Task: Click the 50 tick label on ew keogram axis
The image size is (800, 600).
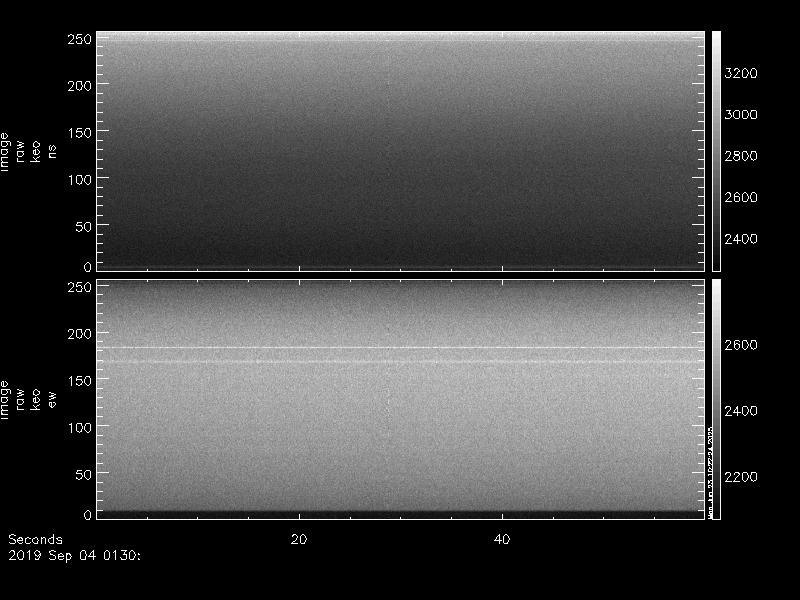Action: [x=83, y=474]
